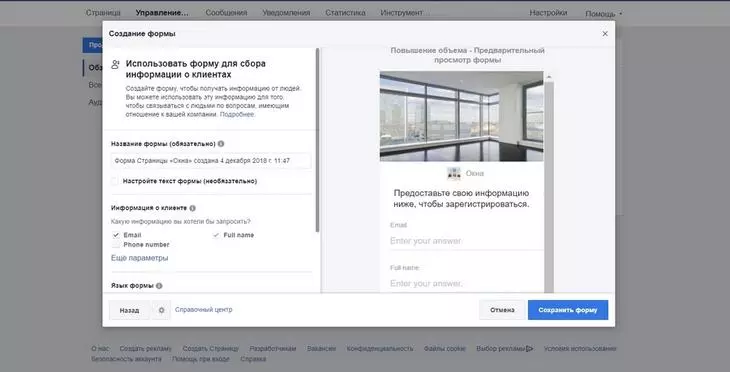Click the Full name answer field in preview
Image resolution: width=730 pixels, height=372 pixels.
pos(466,284)
